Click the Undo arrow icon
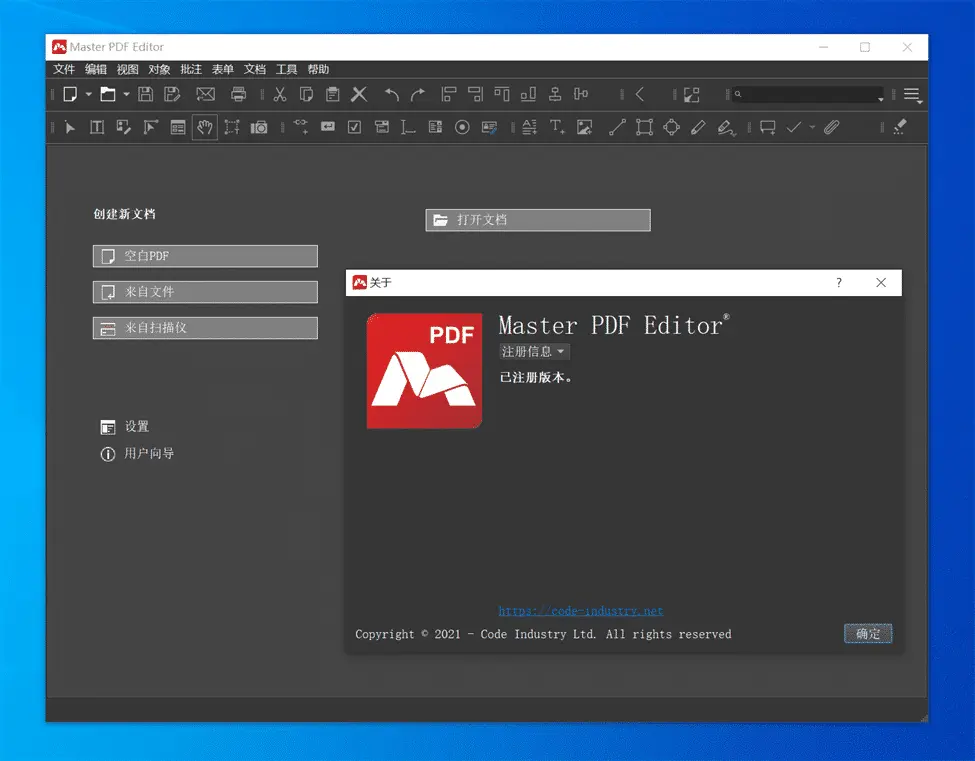 [392, 95]
